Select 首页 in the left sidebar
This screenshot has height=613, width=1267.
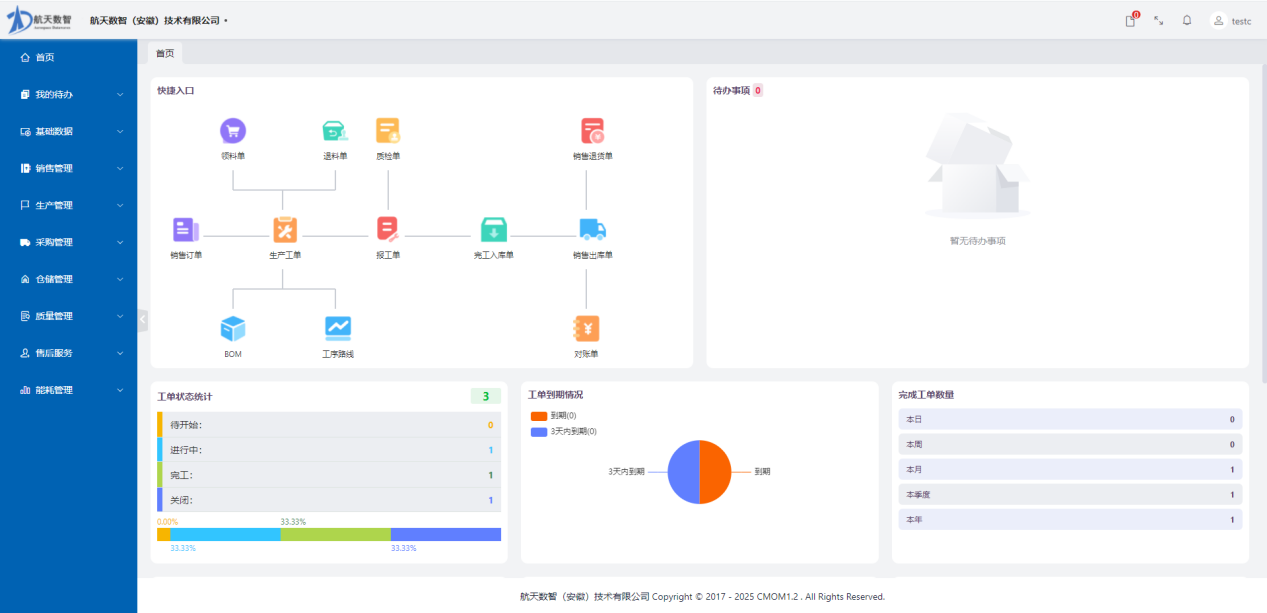(x=45, y=57)
